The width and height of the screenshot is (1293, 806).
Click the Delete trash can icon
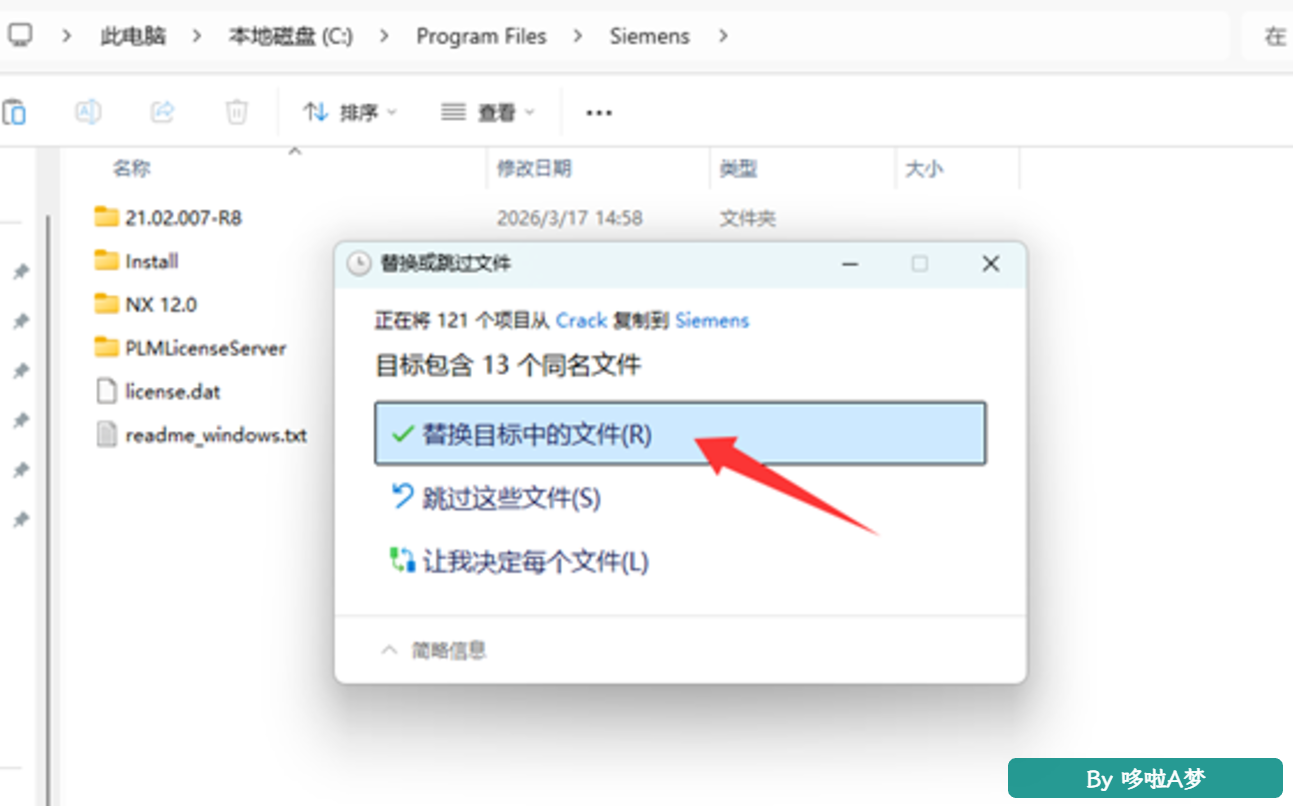pyautogui.click(x=236, y=112)
